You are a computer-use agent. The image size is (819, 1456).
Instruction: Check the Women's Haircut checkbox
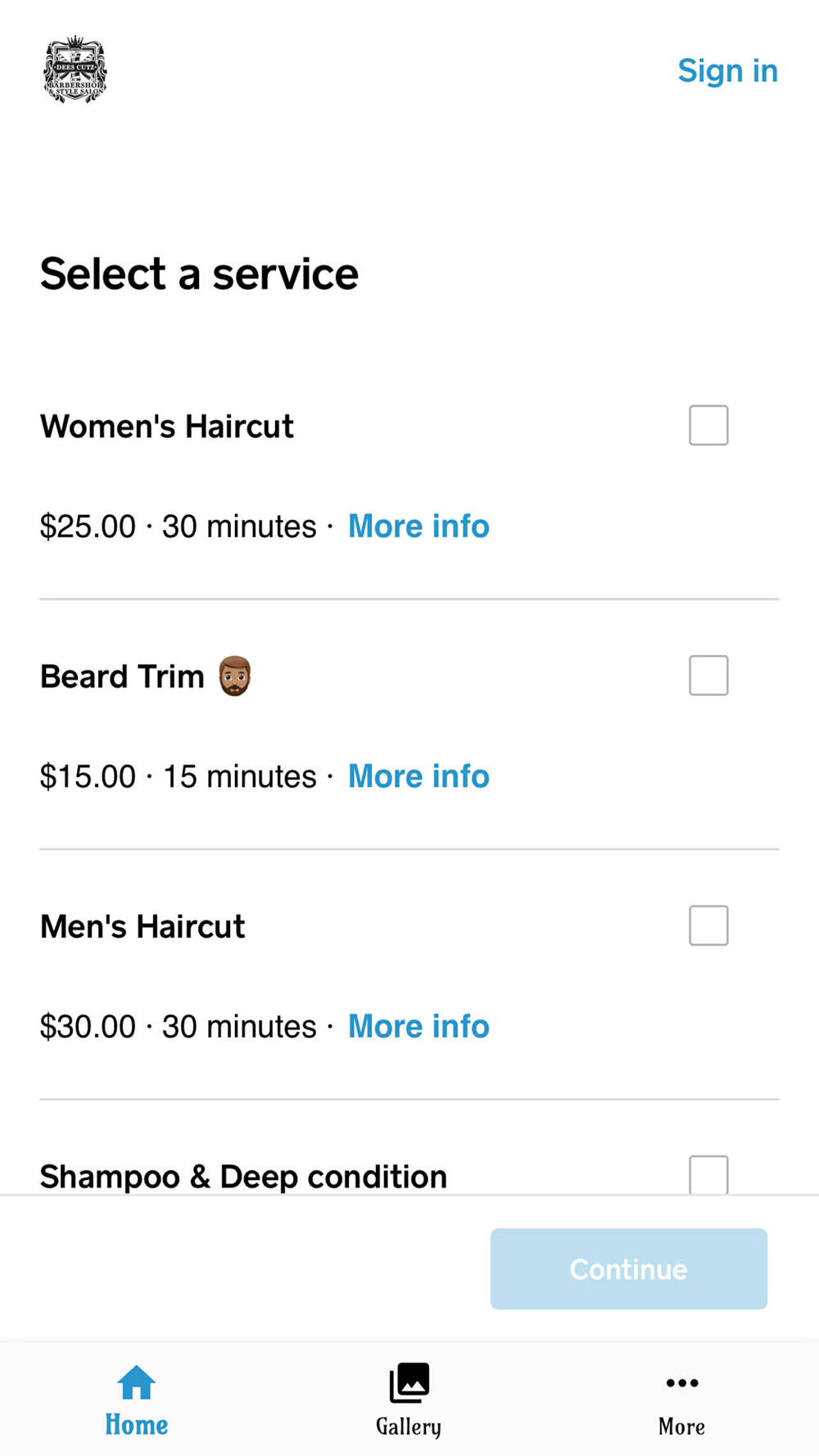708,425
